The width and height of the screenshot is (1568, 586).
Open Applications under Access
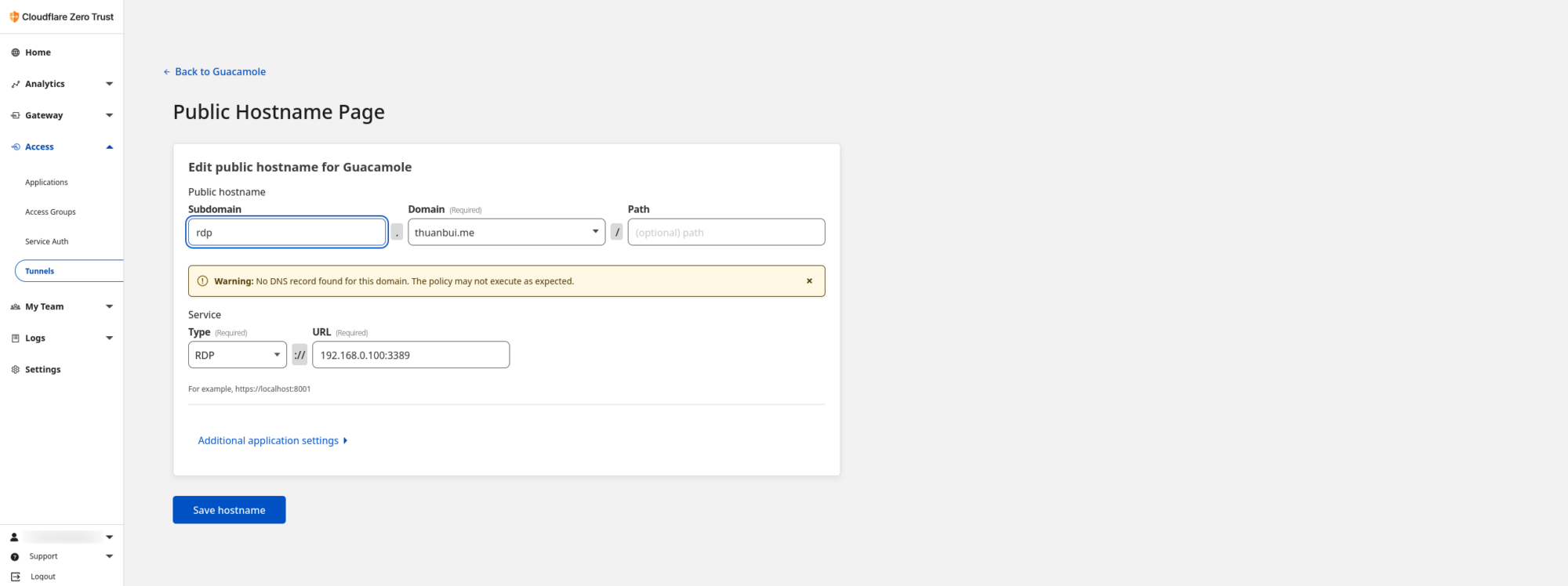[46, 183]
